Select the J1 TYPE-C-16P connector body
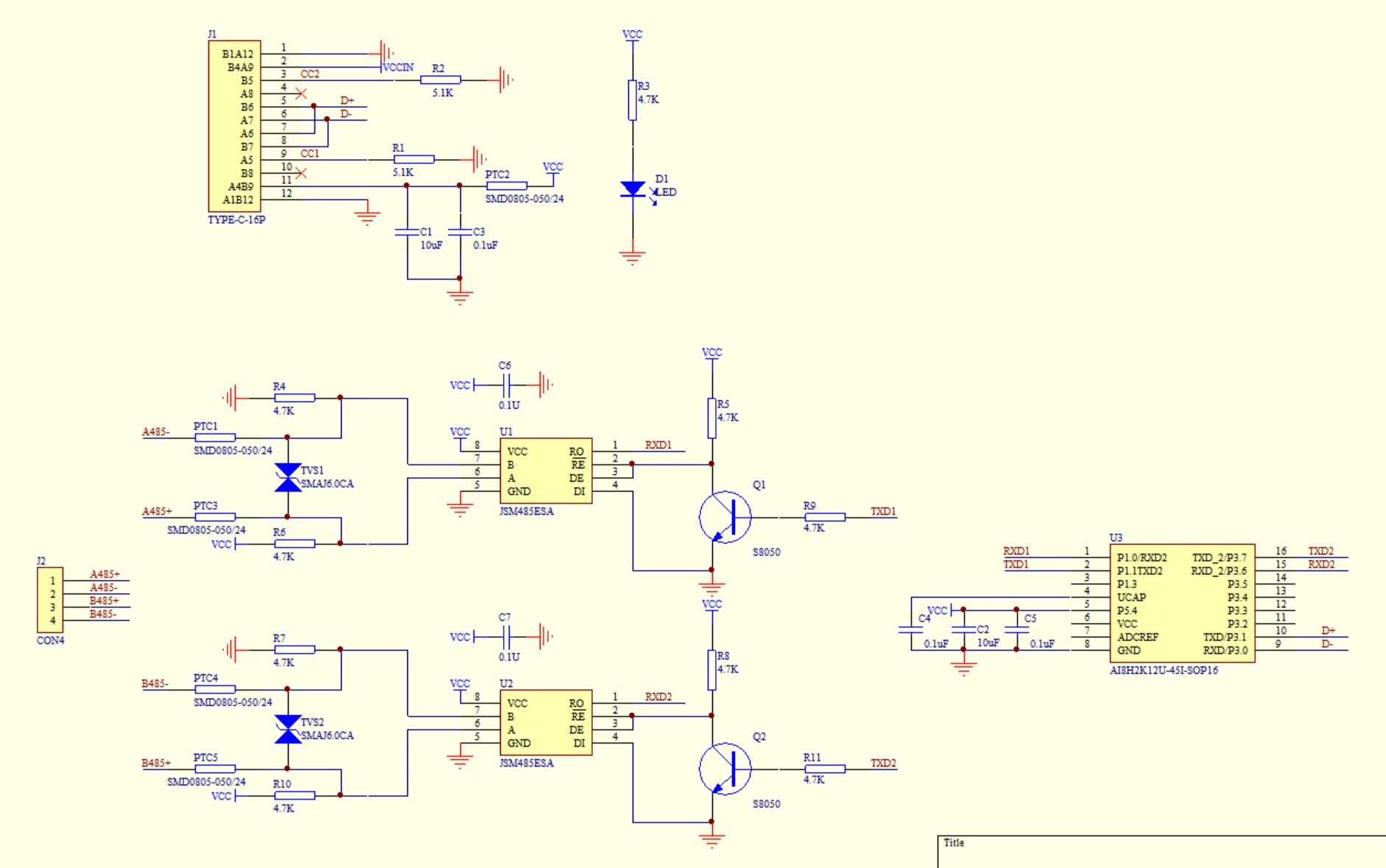Screen dimensions: 1386x868 tap(234, 126)
